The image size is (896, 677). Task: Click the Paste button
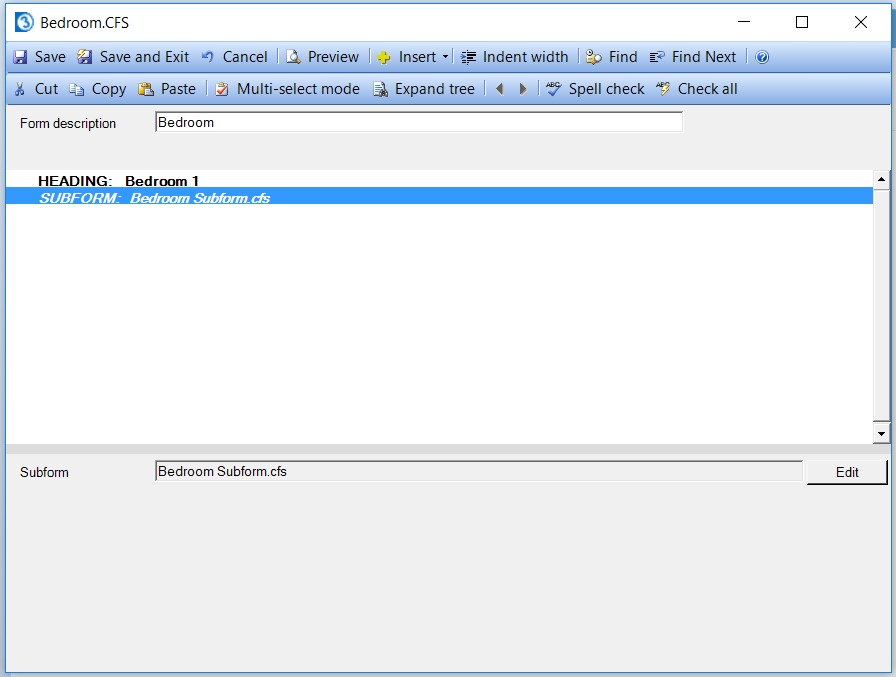(167, 89)
